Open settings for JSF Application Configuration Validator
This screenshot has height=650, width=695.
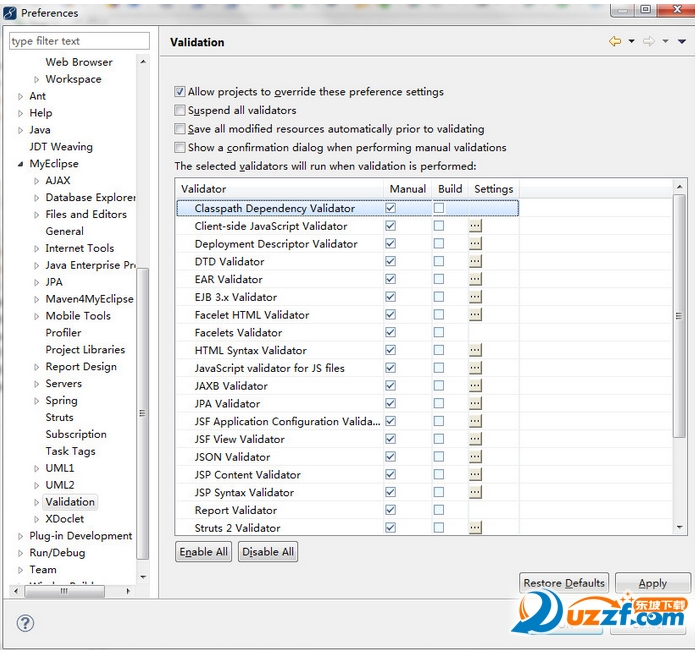pos(475,421)
